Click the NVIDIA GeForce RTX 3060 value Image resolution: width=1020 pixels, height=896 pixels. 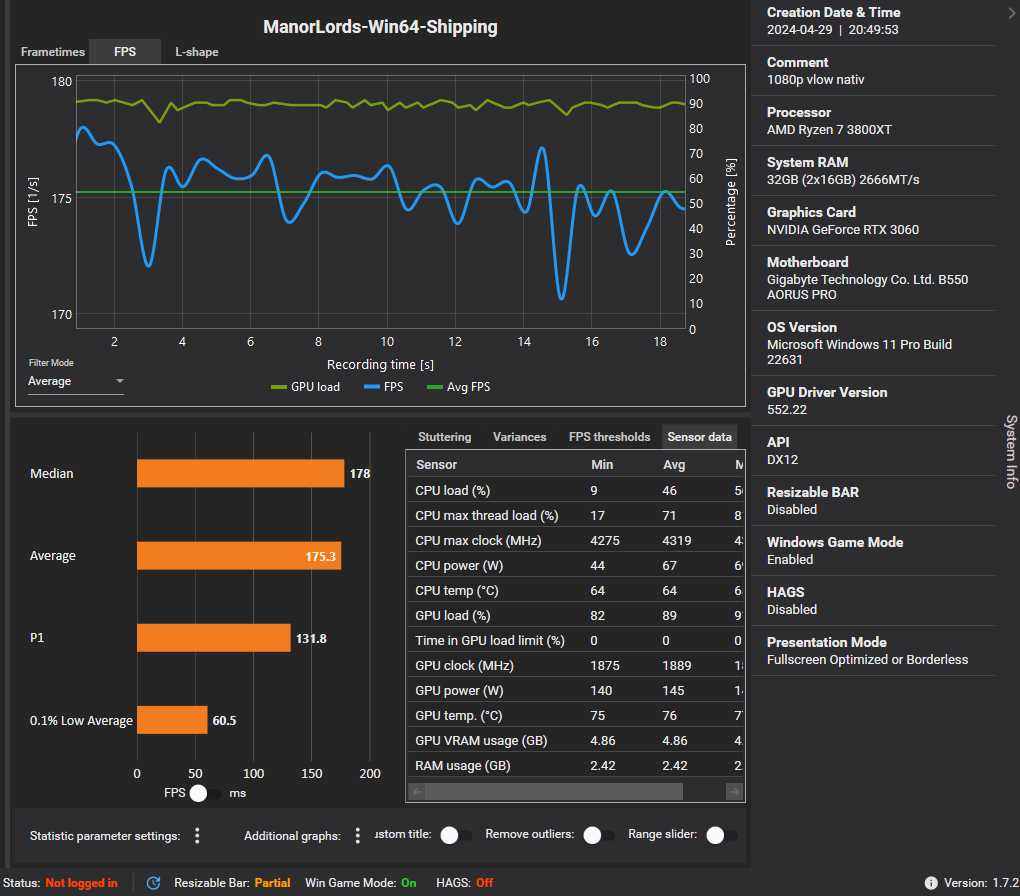842,230
